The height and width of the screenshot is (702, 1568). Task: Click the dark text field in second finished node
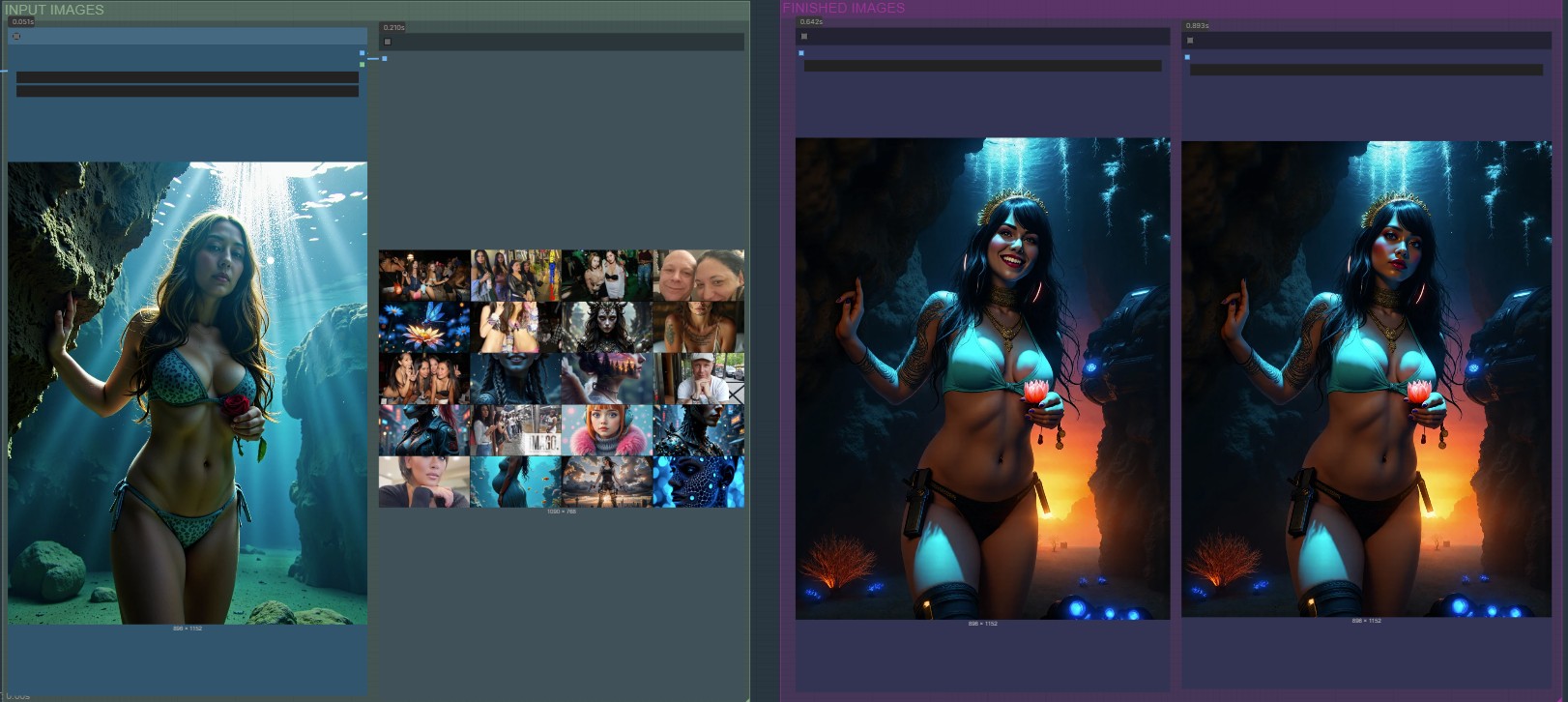(x=1366, y=70)
